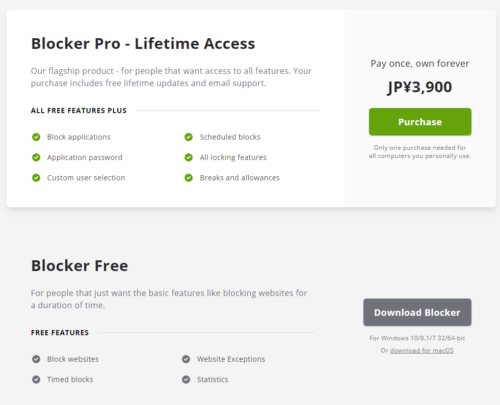Click green checkmark beside All locking features
500x405 pixels.
[x=189, y=157]
